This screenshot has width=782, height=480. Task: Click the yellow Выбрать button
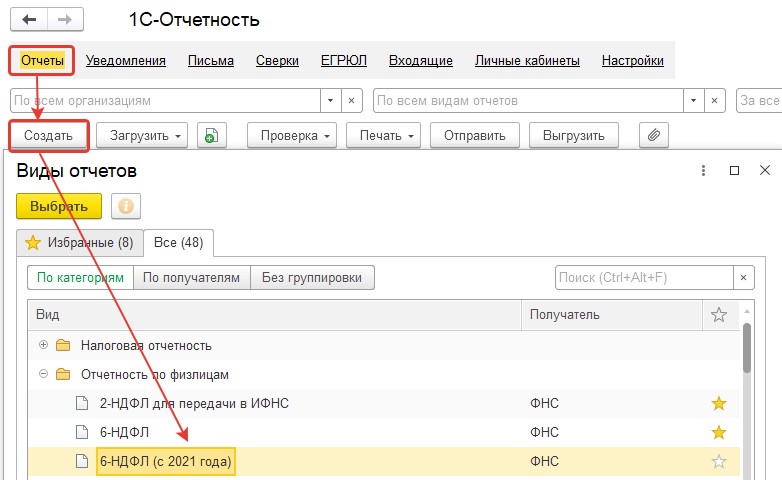[x=59, y=207]
